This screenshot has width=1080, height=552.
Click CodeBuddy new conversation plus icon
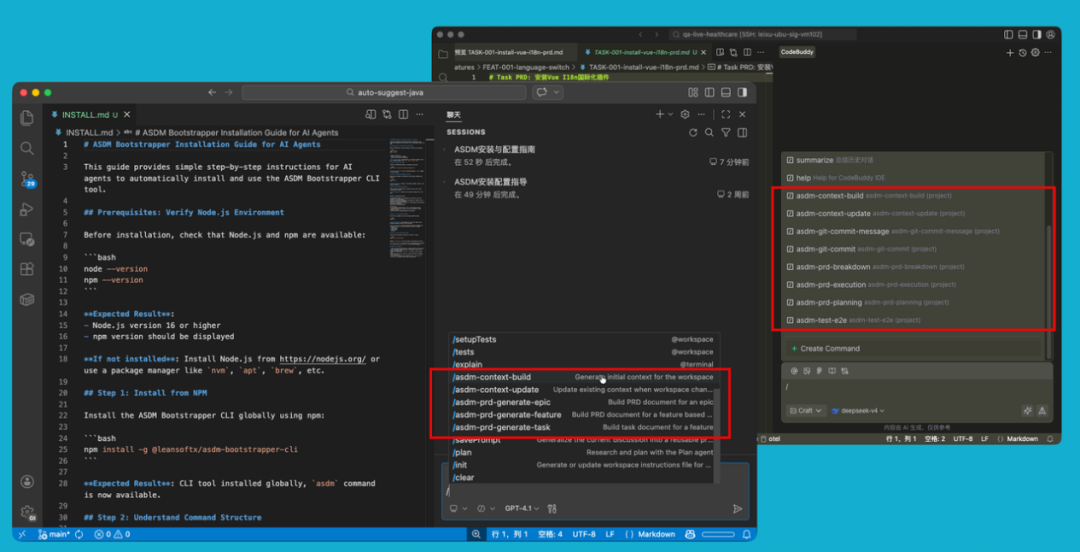tap(1010, 52)
